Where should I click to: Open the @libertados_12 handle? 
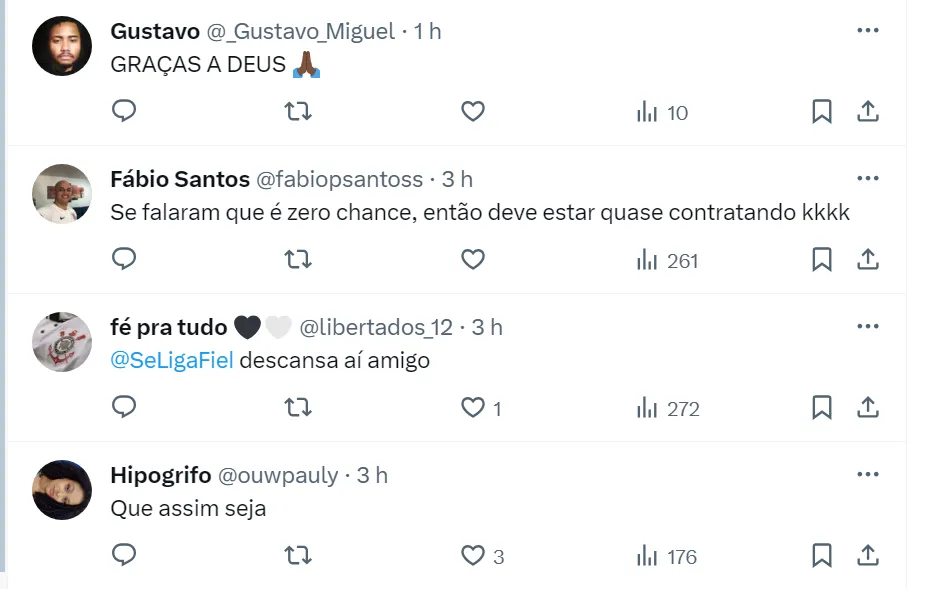376,327
